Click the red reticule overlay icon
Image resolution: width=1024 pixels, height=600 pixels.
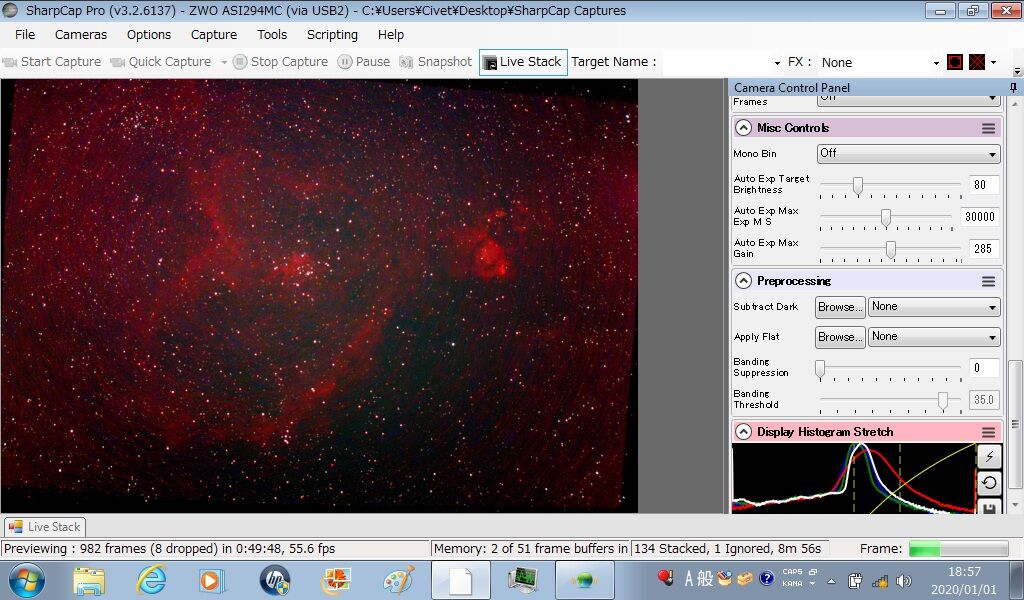pyautogui.click(x=955, y=63)
